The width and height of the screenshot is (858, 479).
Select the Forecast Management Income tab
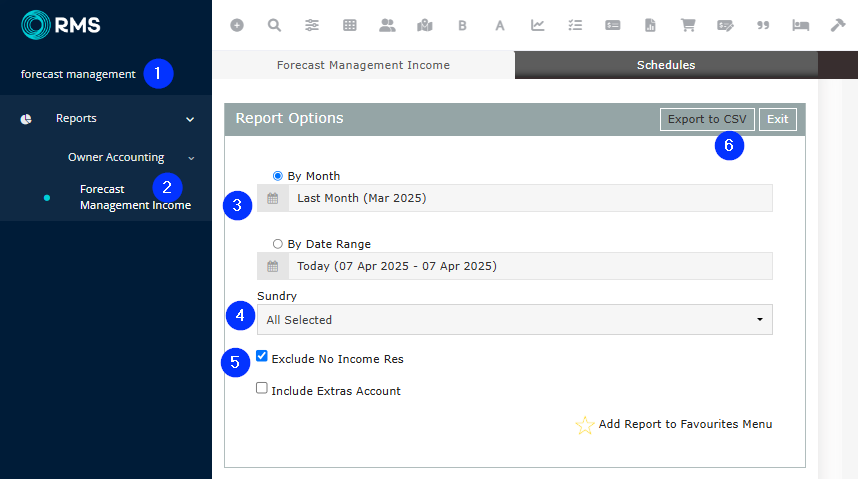pyautogui.click(x=363, y=65)
